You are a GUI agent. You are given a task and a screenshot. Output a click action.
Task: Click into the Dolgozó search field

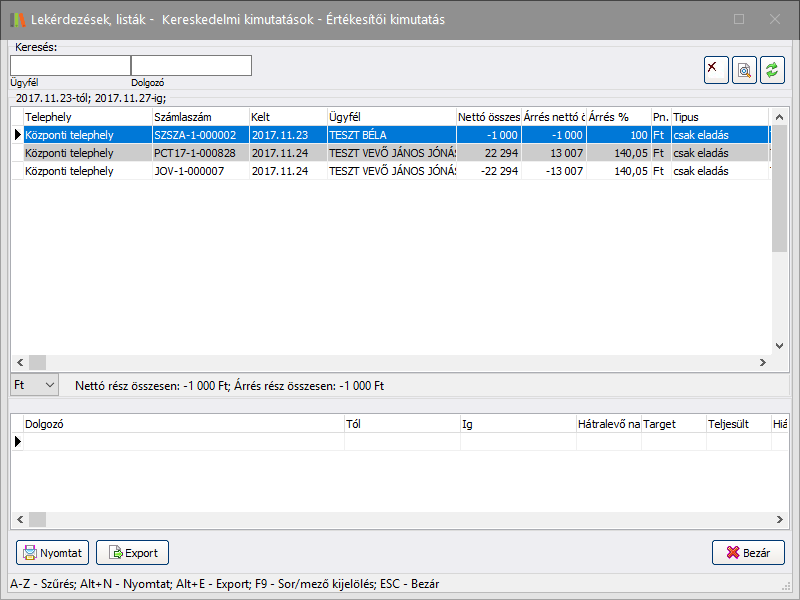(x=191, y=66)
